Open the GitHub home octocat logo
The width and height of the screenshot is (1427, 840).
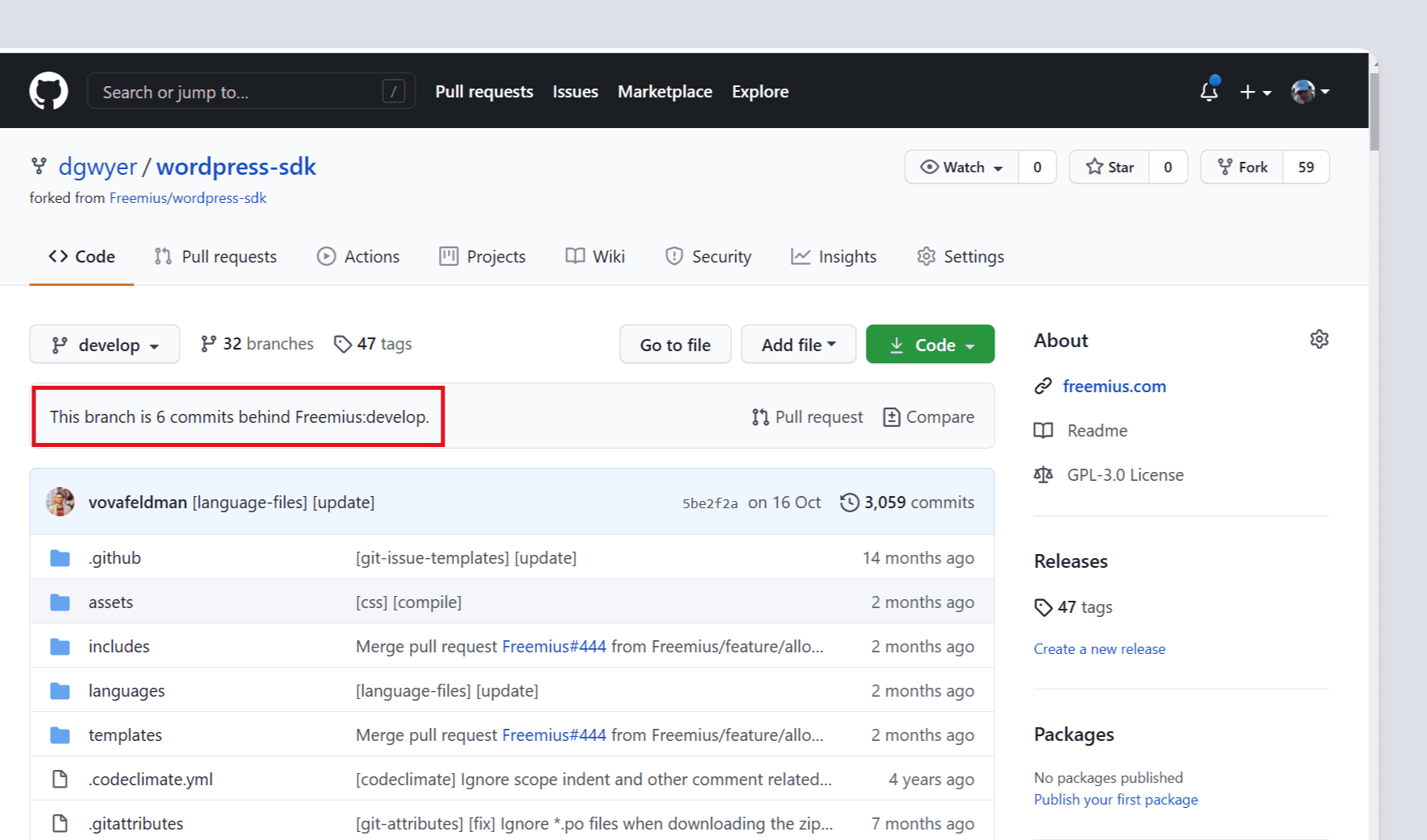[x=48, y=90]
